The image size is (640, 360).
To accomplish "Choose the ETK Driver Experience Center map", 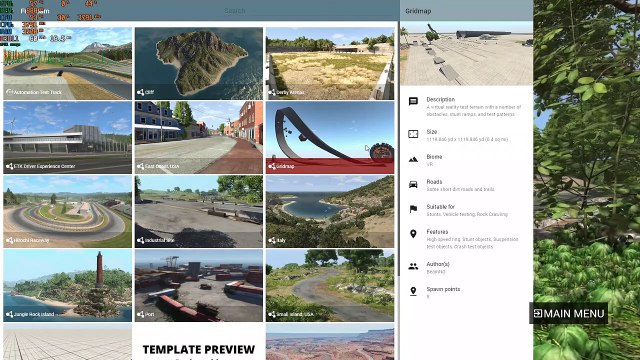I will pyautogui.click(x=67, y=138).
